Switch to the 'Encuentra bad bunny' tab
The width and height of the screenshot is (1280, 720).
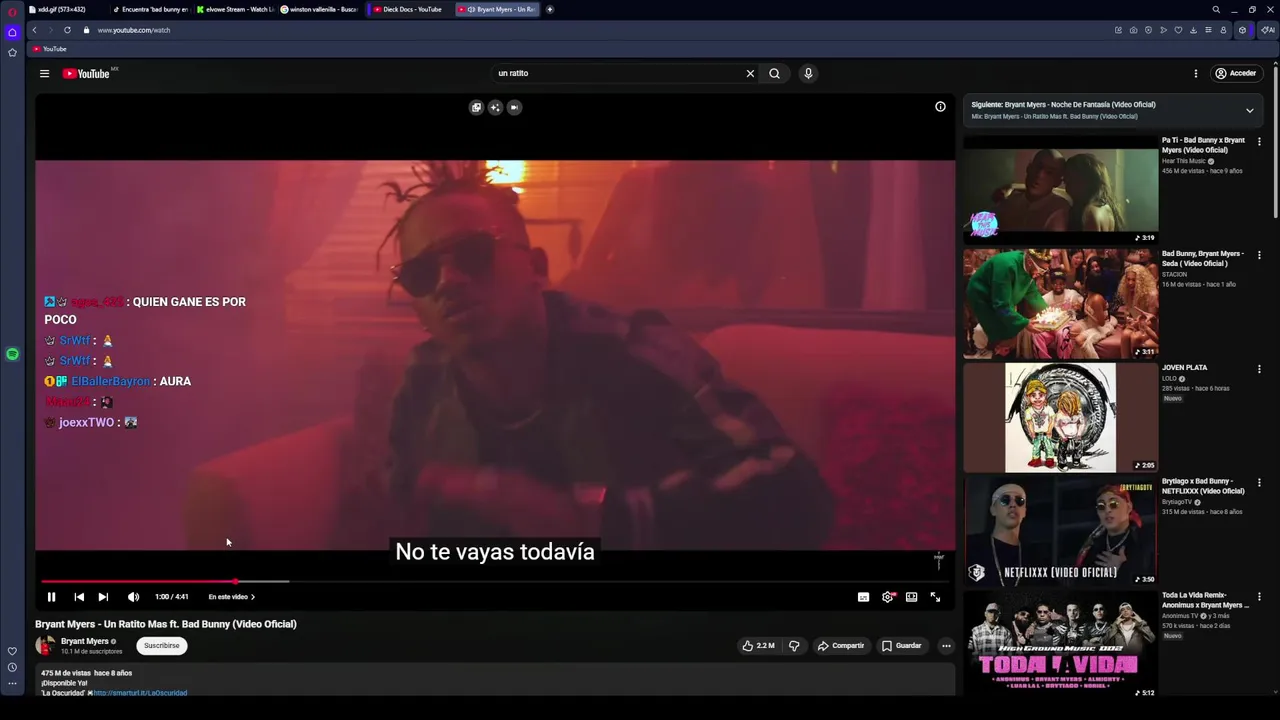pos(150,9)
